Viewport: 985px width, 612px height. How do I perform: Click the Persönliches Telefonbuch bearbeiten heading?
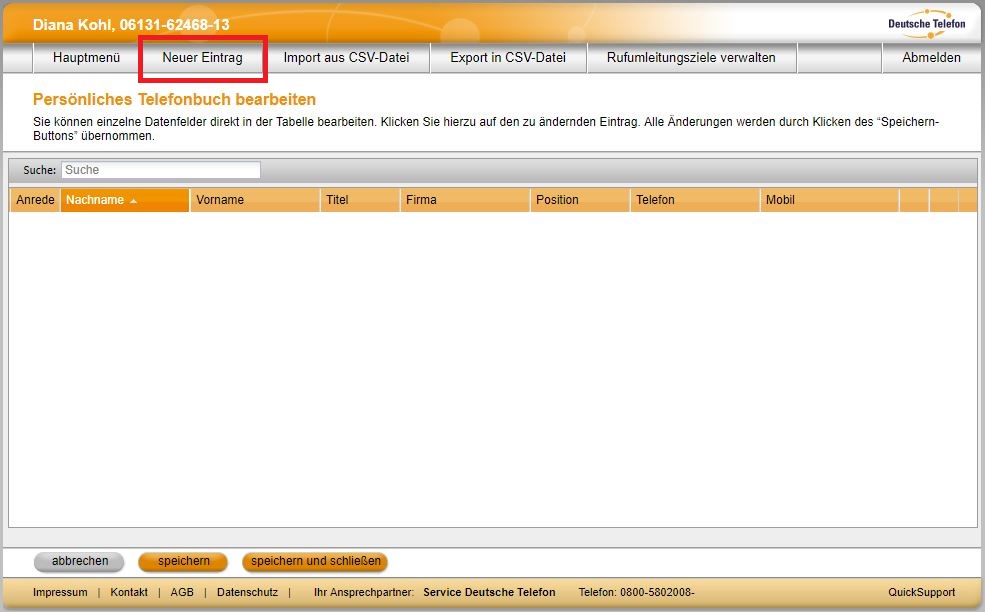[x=174, y=99]
